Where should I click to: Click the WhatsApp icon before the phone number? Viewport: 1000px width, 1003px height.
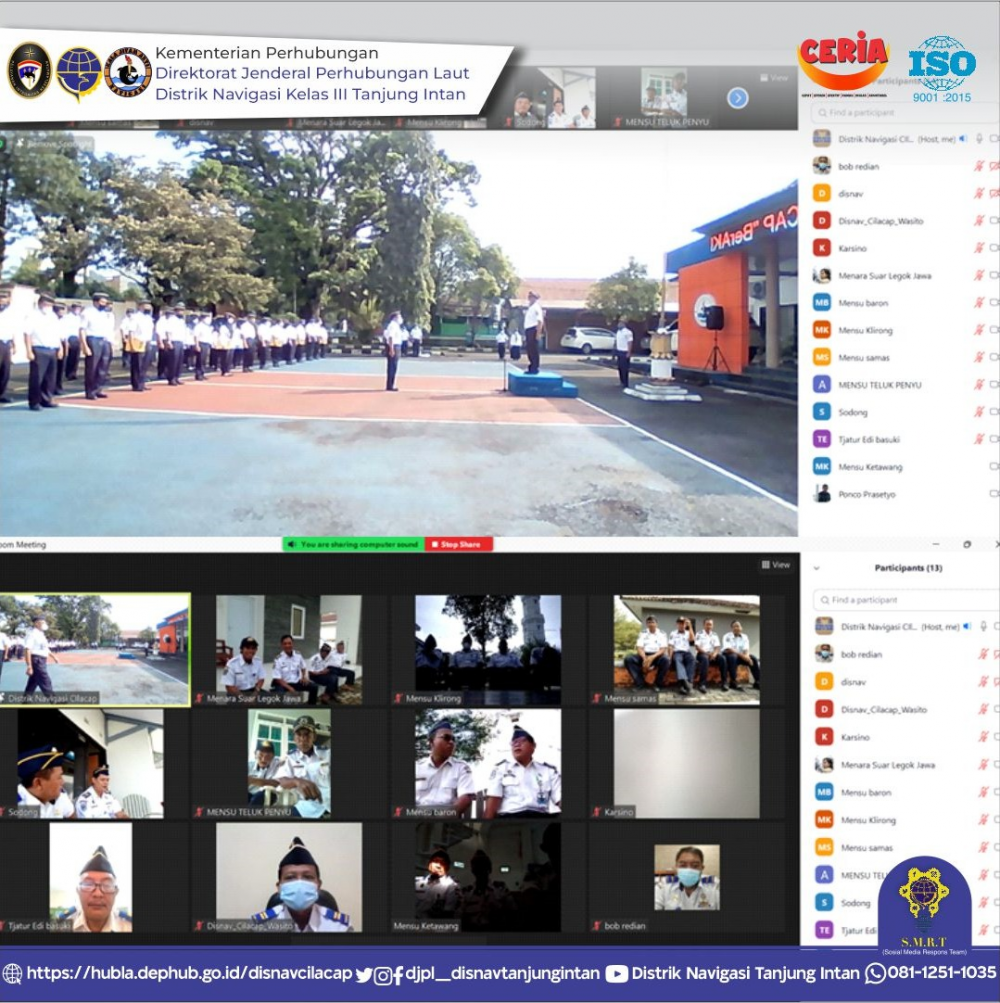pyautogui.click(x=875, y=974)
